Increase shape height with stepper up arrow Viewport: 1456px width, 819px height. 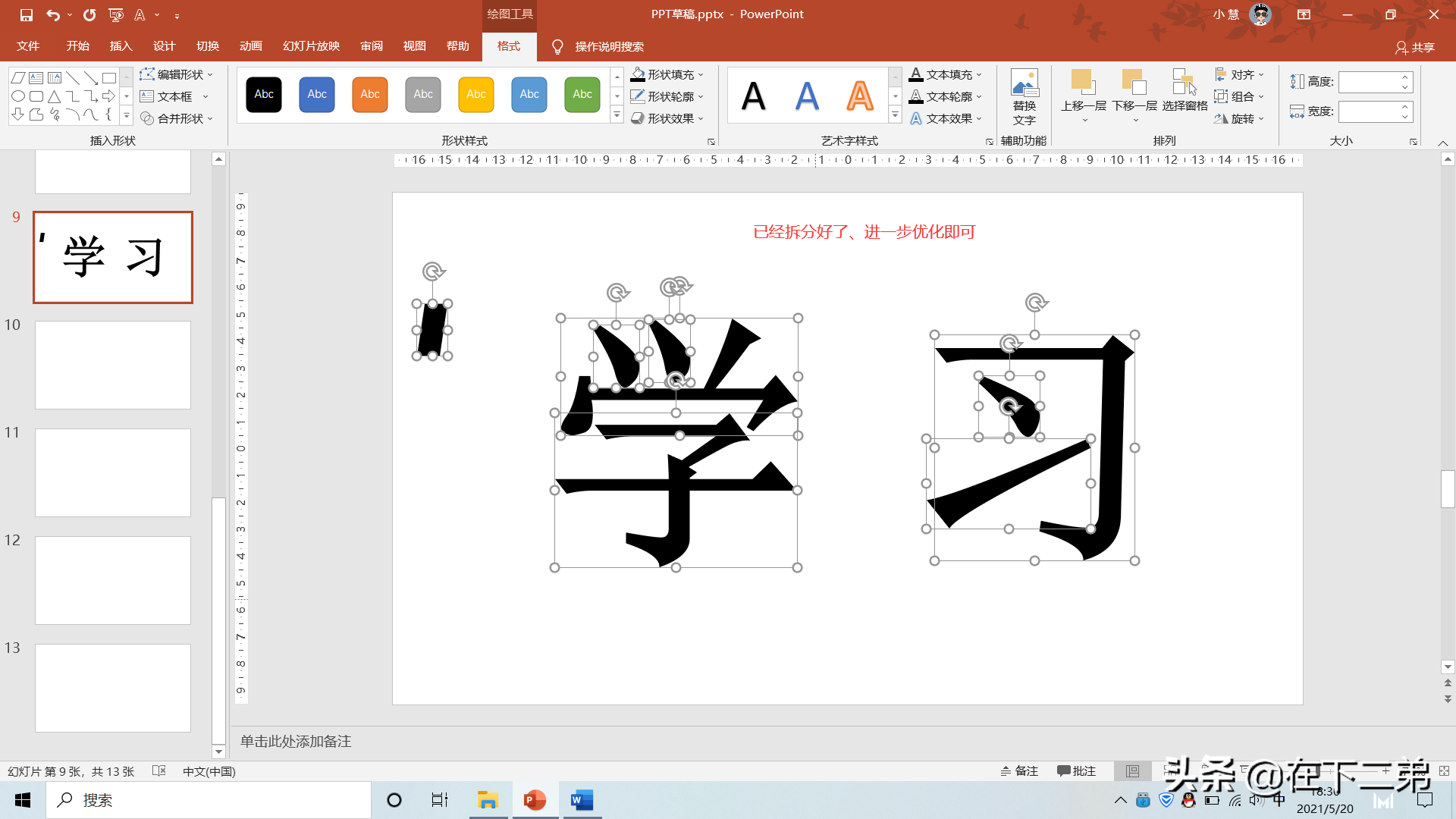(1405, 77)
